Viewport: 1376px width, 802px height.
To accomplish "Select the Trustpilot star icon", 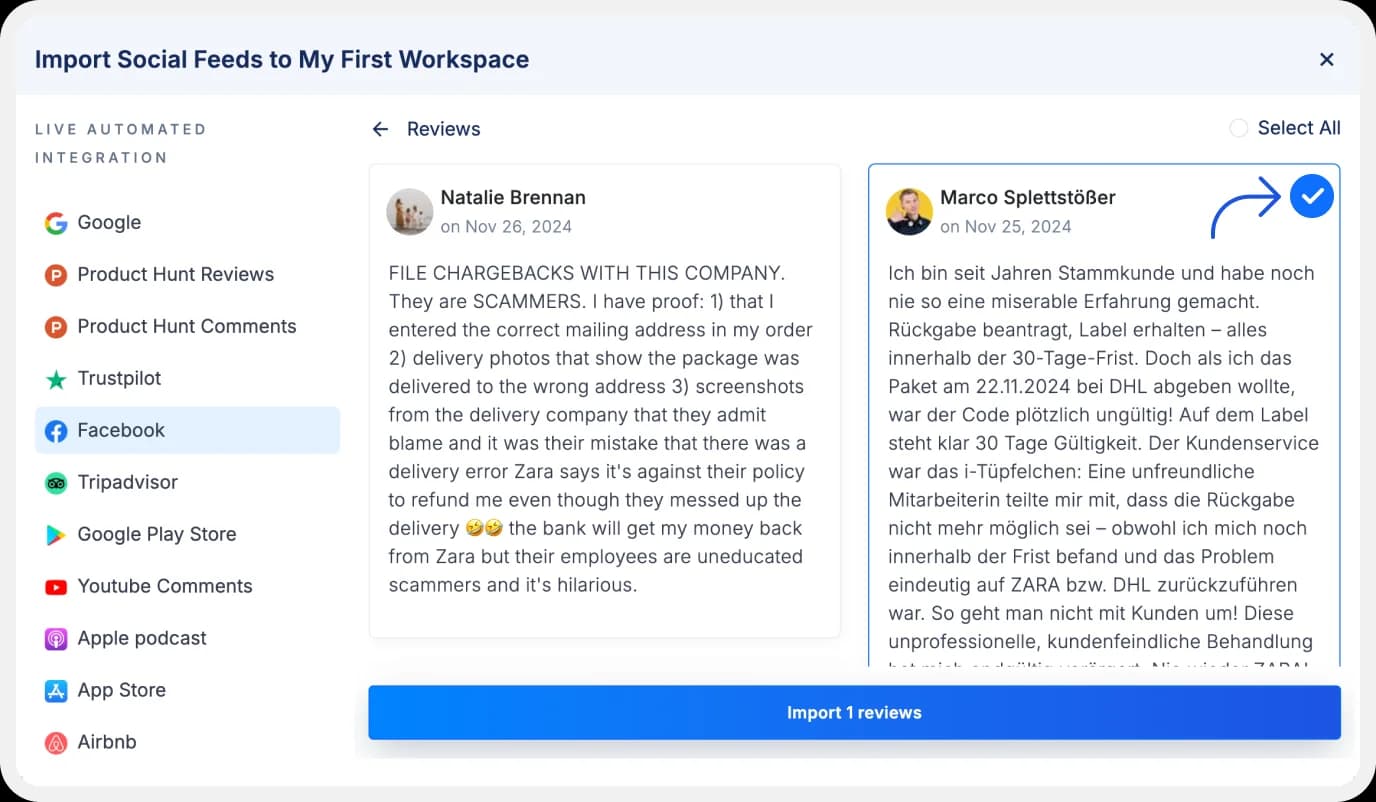I will pyautogui.click(x=57, y=378).
